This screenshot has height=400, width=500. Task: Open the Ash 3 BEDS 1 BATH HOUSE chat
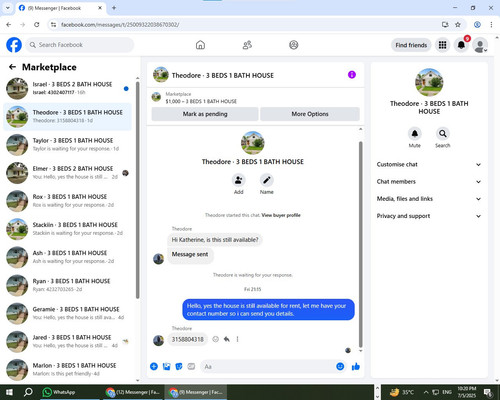pos(67,257)
